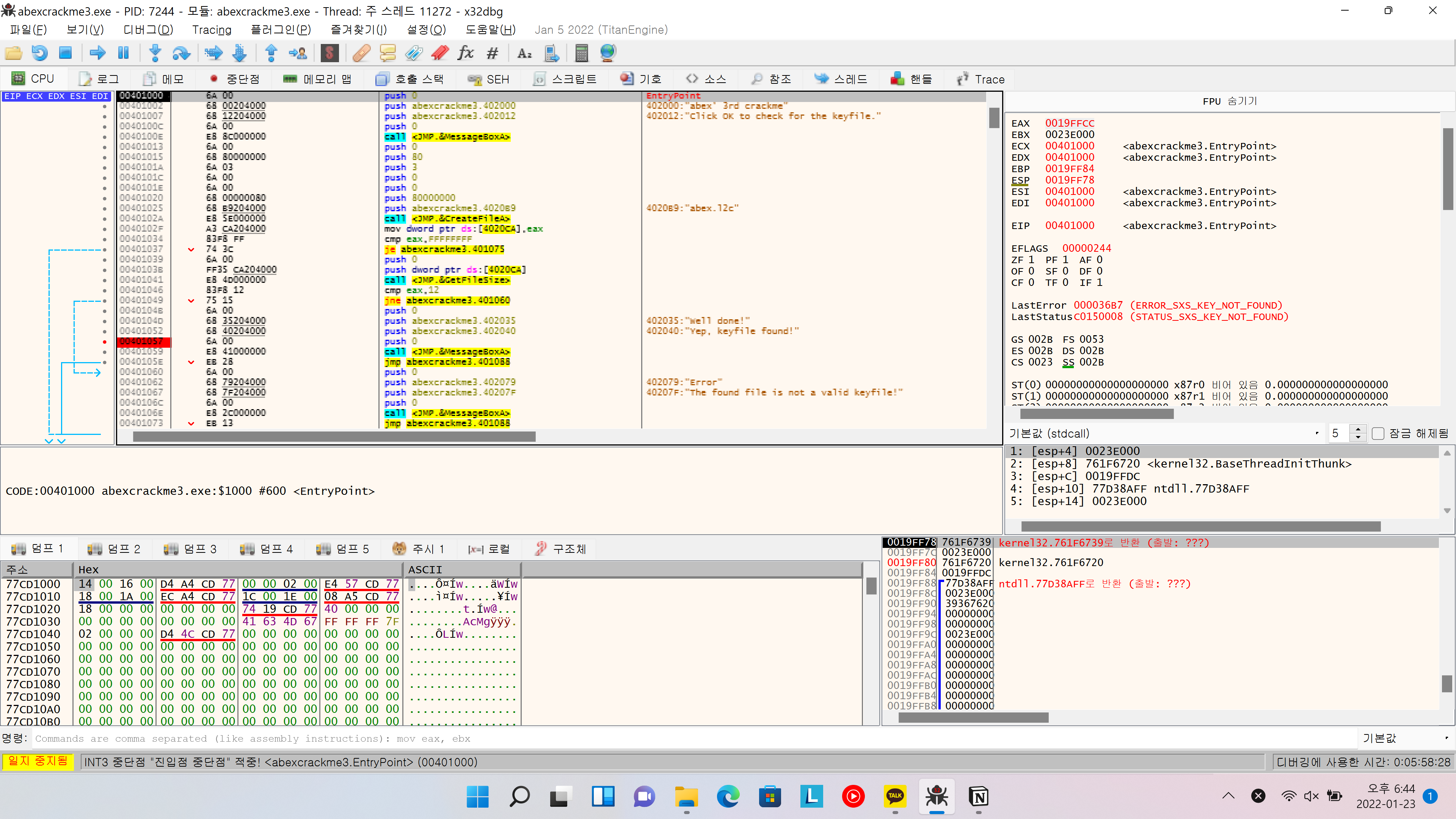Click the FPU 숨기기 button
The image size is (1456, 819).
coord(1230,100)
